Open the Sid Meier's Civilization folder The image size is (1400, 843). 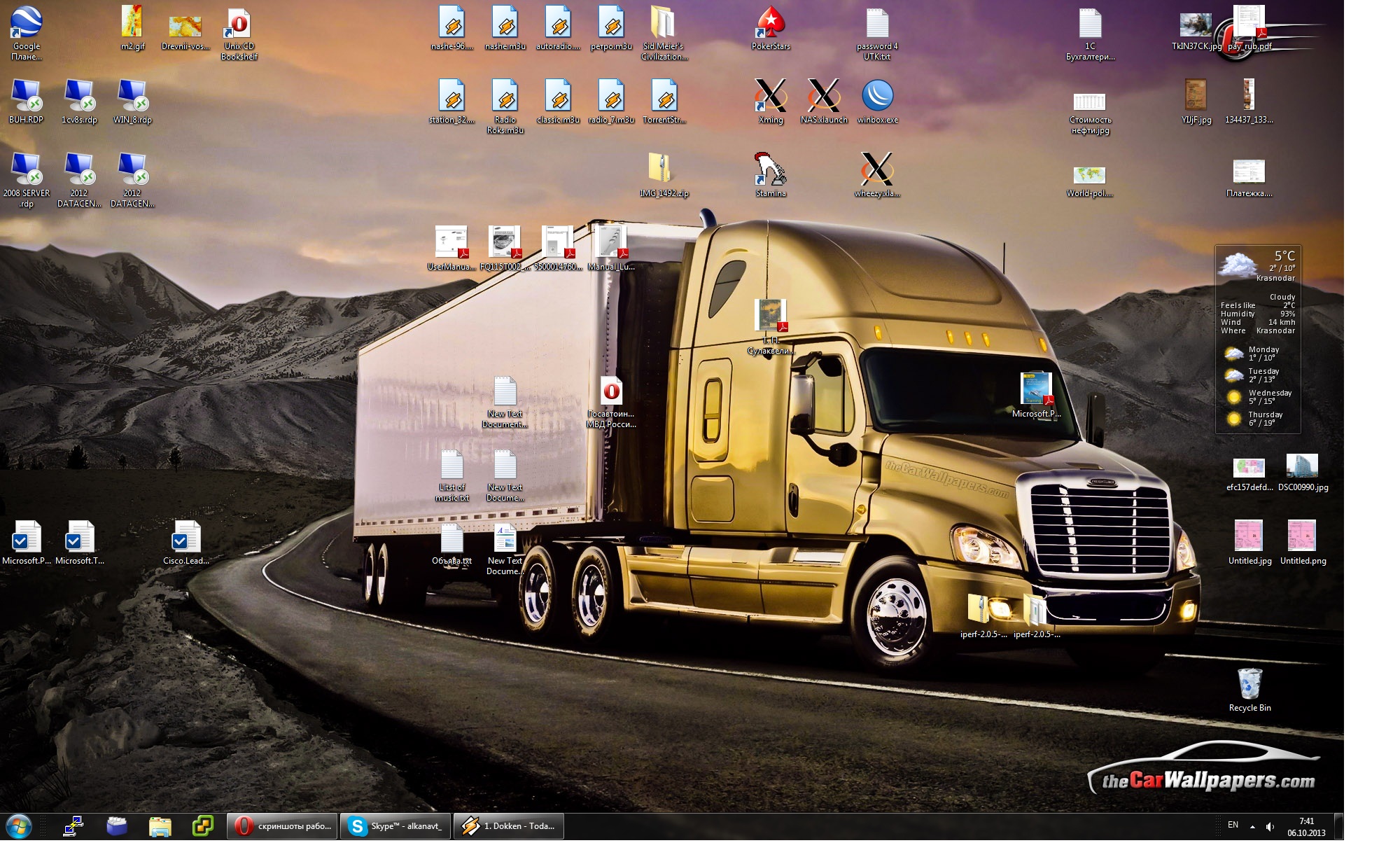coord(664,33)
